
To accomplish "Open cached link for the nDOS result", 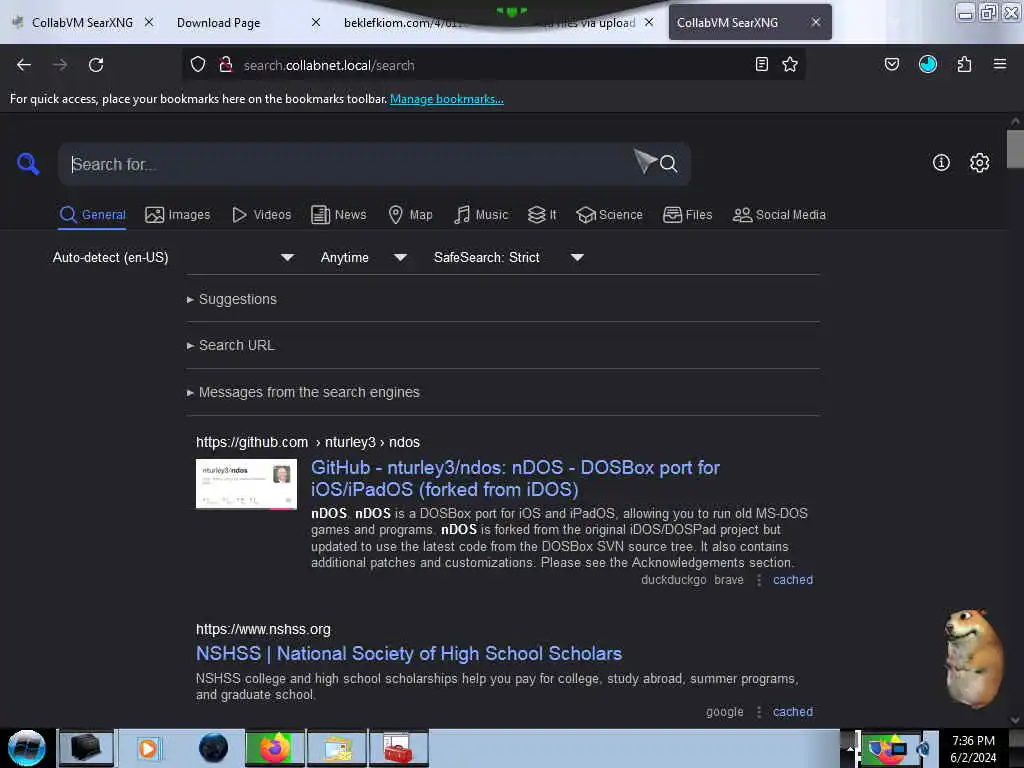I will pos(793,579).
